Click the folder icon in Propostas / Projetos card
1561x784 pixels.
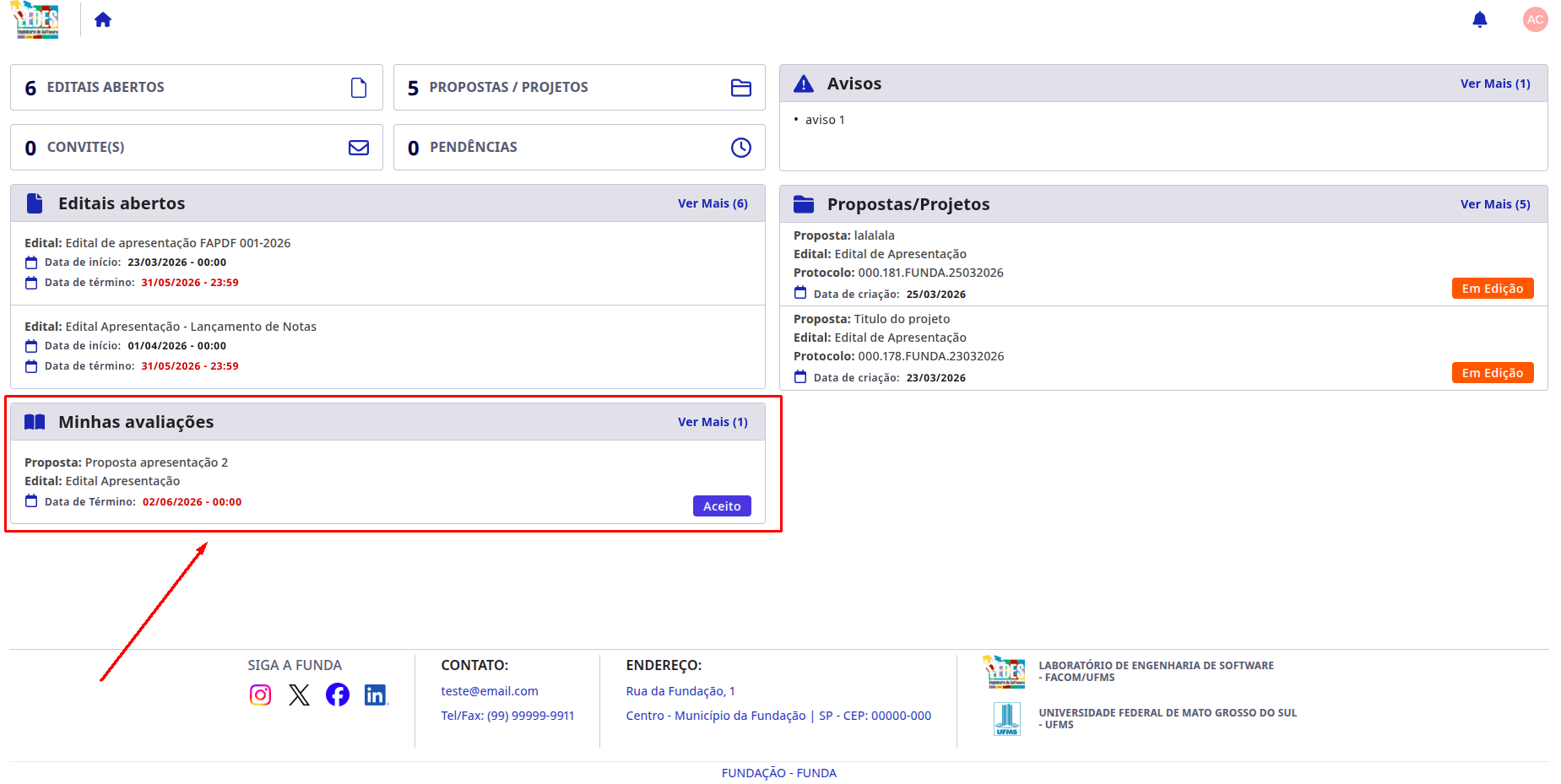pyautogui.click(x=741, y=88)
